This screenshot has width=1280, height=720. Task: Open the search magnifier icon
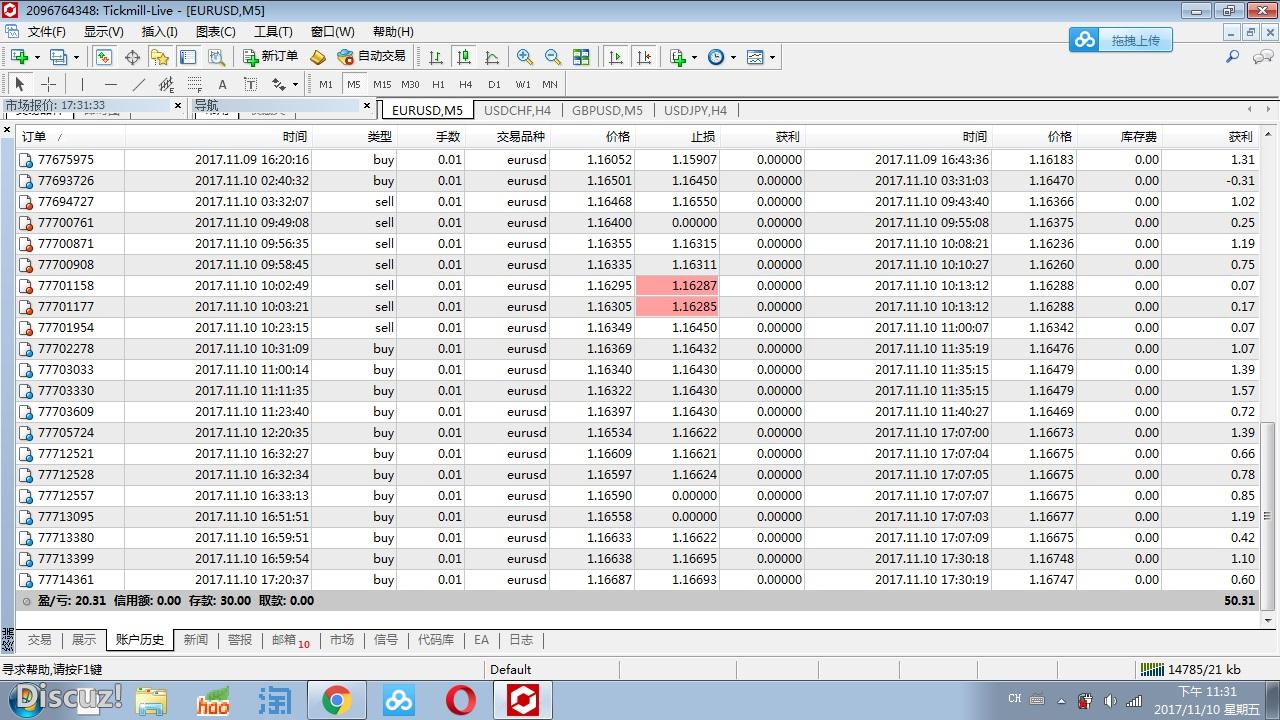coord(1233,57)
